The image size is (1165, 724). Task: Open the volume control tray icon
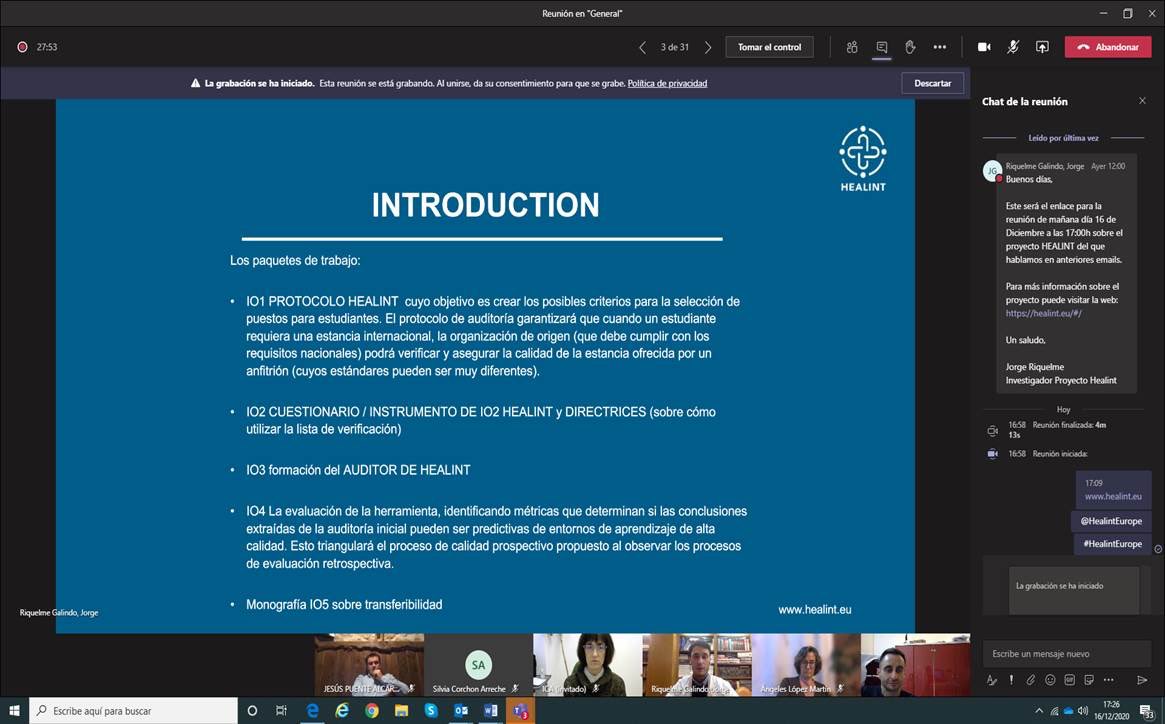tap(1083, 711)
